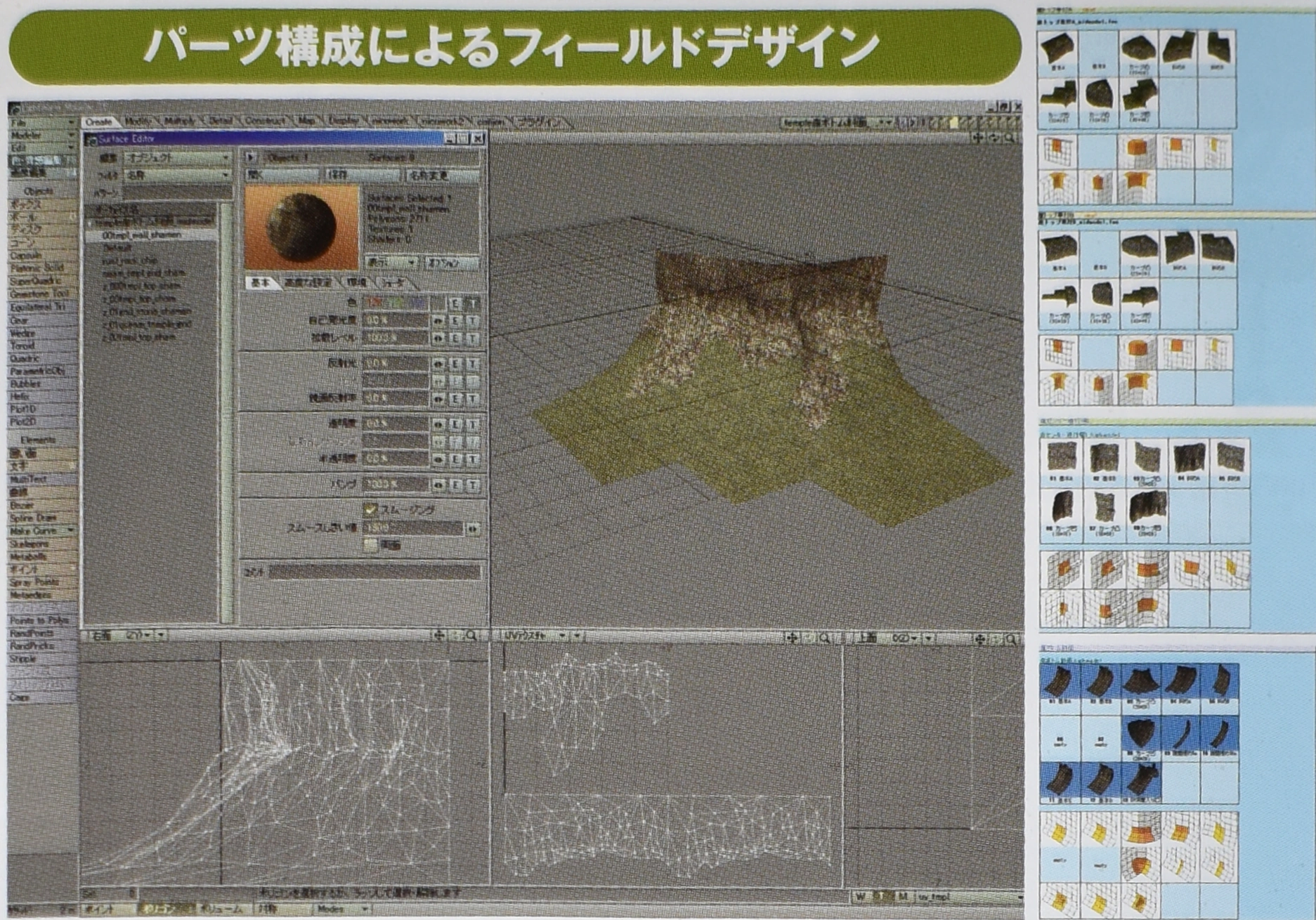The height and width of the screenshot is (920, 1316).
Task: Click the zoom magnifier in the UV texture viewport header
Action: coord(825,638)
